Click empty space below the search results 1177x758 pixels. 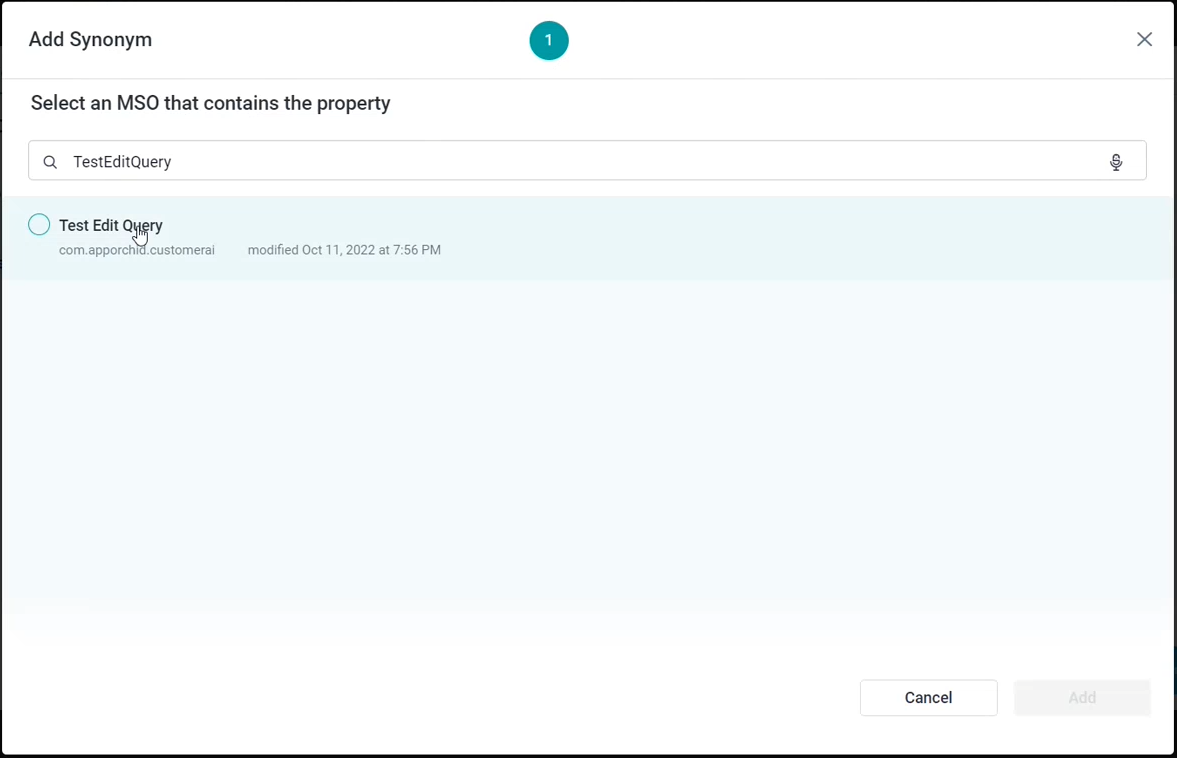pyautogui.click(x=588, y=450)
